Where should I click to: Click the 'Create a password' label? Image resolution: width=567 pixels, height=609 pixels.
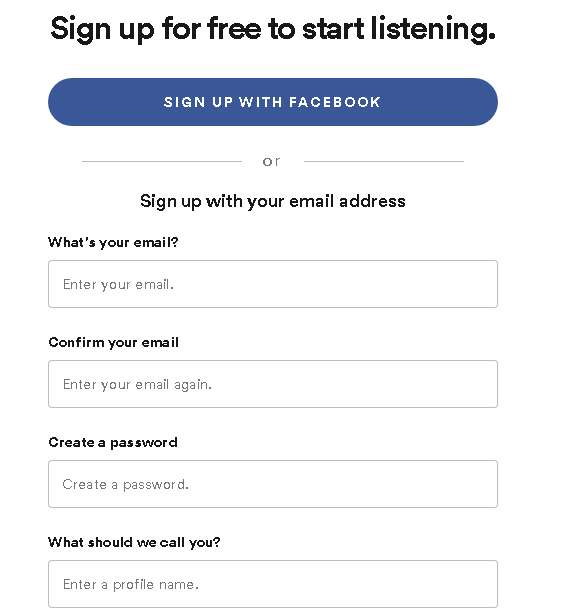click(113, 442)
